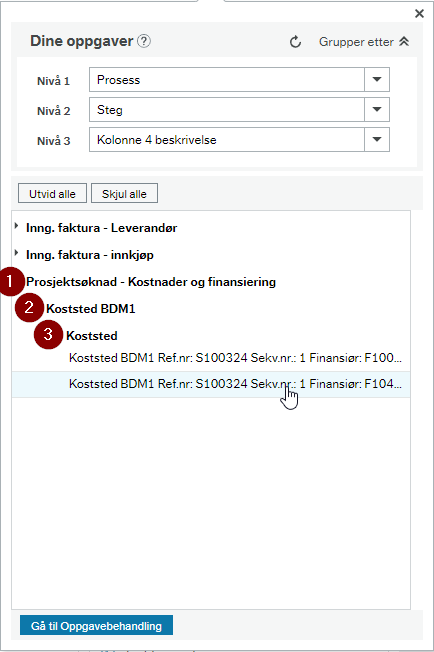Click the Skjul alle button
The height and width of the screenshot is (652, 434).
click(124, 193)
